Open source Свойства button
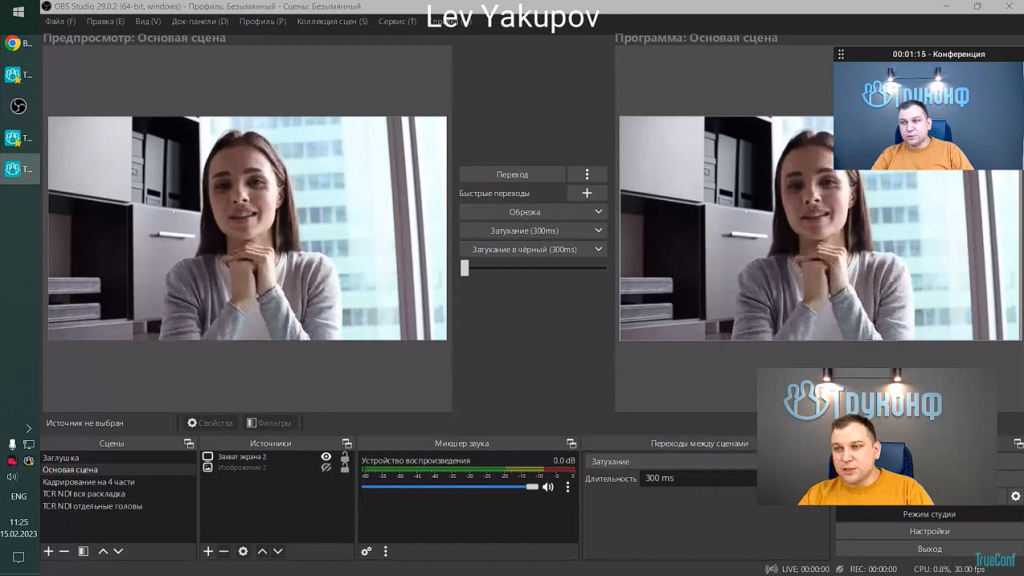 210,423
